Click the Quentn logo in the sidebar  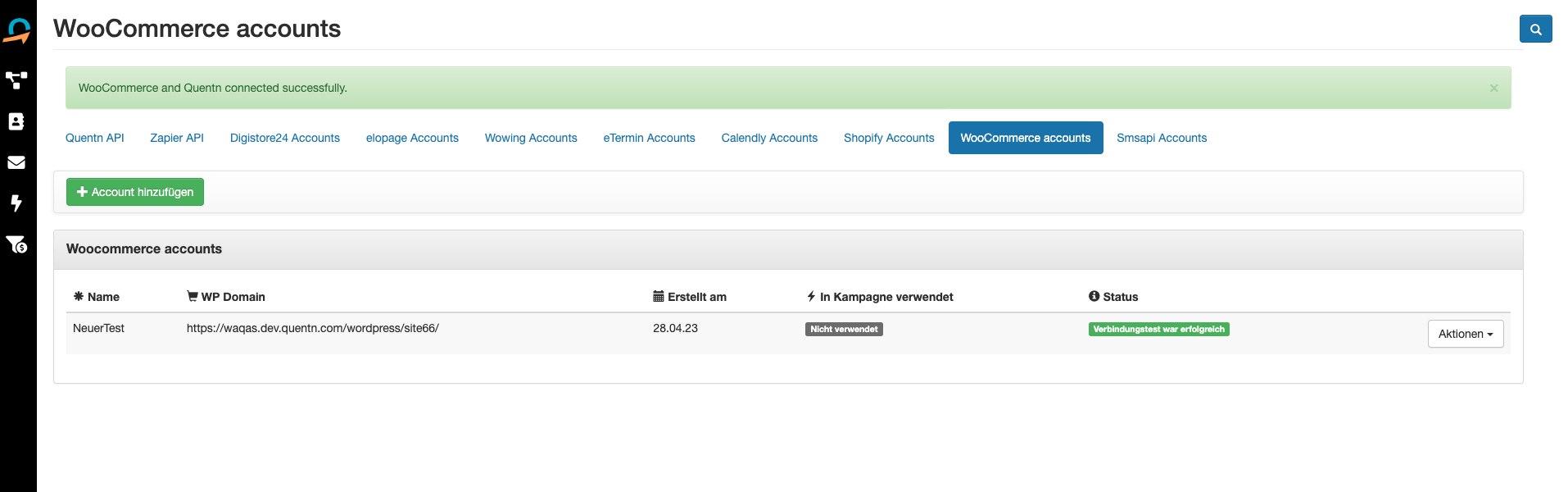click(17, 31)
